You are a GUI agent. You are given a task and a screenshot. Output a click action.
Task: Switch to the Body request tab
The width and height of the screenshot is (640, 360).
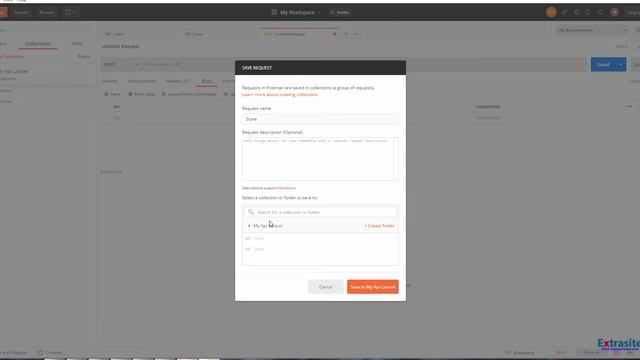coord(207,81)
